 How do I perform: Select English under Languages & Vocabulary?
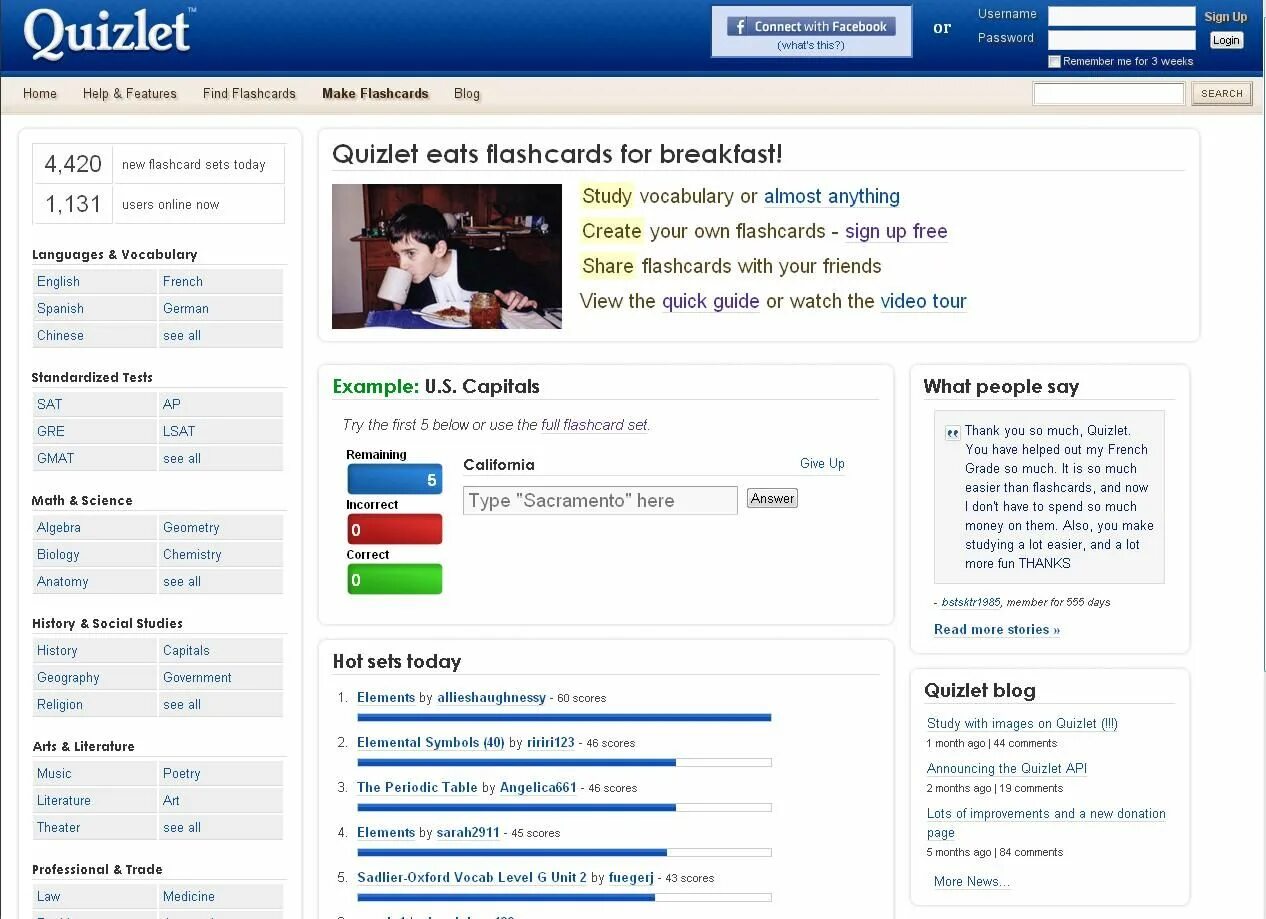(x=58, y=282)
